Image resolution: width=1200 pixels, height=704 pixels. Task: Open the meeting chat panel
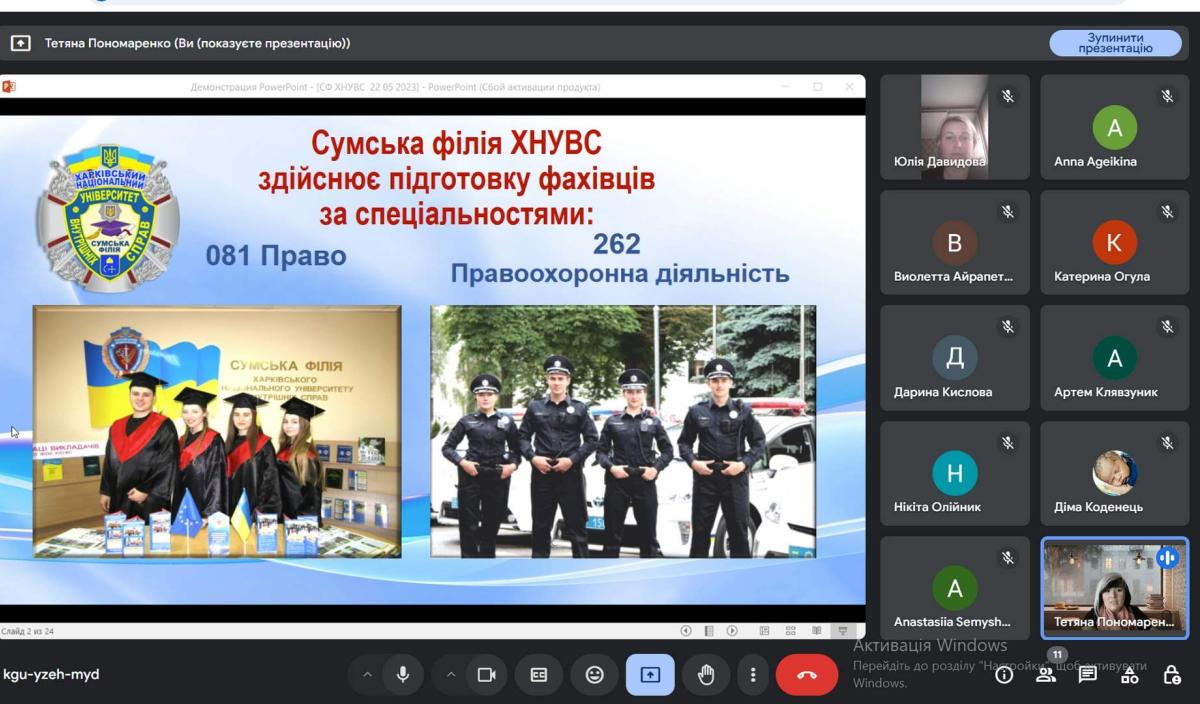[x=1087, y=675]
